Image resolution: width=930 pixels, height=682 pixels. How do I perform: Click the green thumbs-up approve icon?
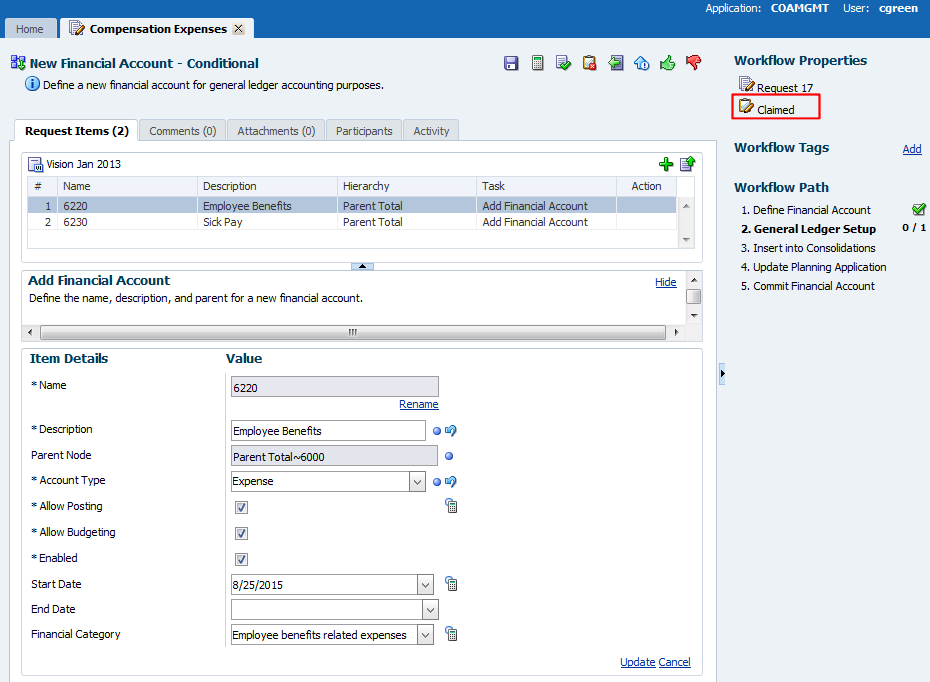[x=668, y=63]
